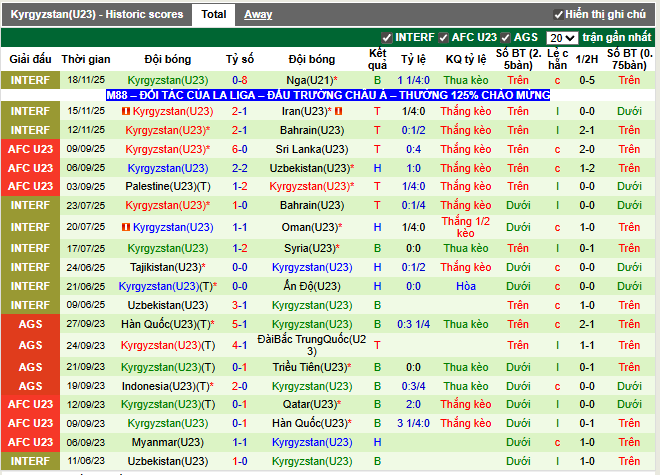660x475 pixels.
Task: Switch to the Away tab
Action: tap(258, 15)
